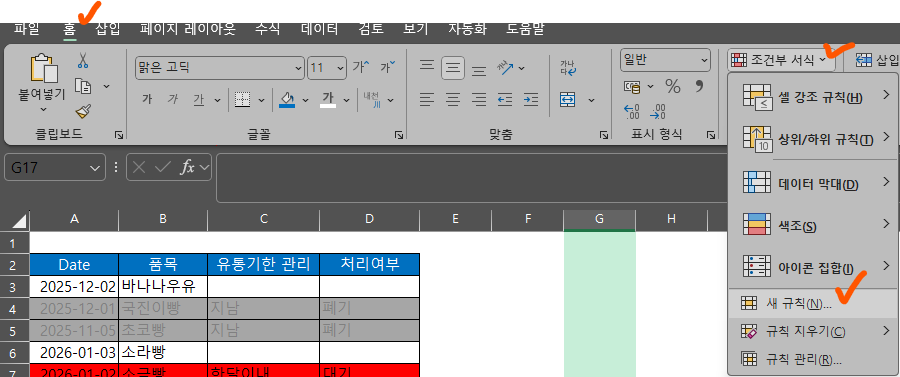Click the Paste (붙여넣기) clipboard icon

coord(44,69)
